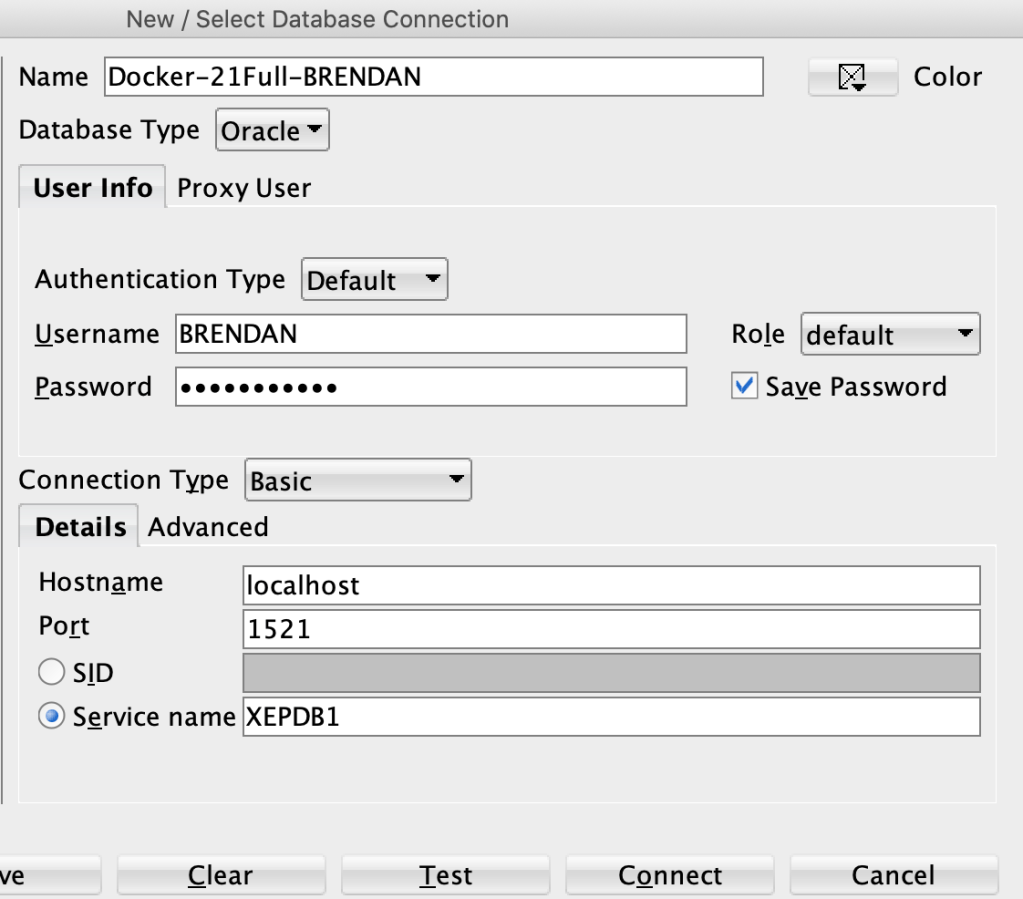Switch to the Proxy User tab
Screen dimensions: 1023x899
coord(244,188)
